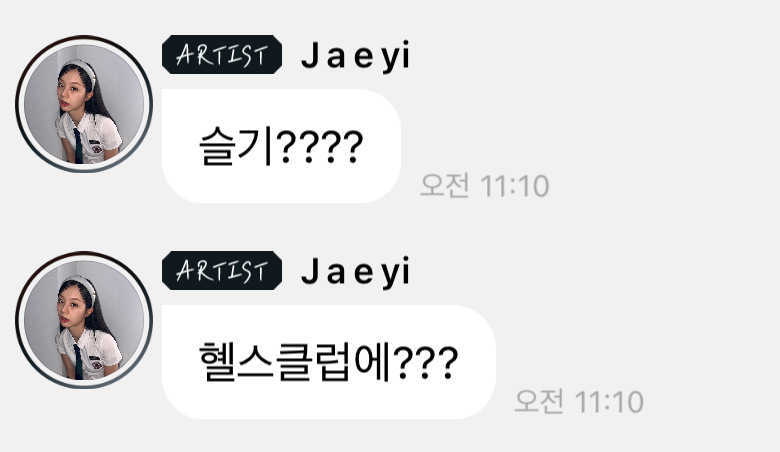The height and width of the screenshot is (452, 780).
Task: Click the 오전 11:10 timestamp beside 헬스클럽에???
Action: pyautogui.click(x=579, y=401)
